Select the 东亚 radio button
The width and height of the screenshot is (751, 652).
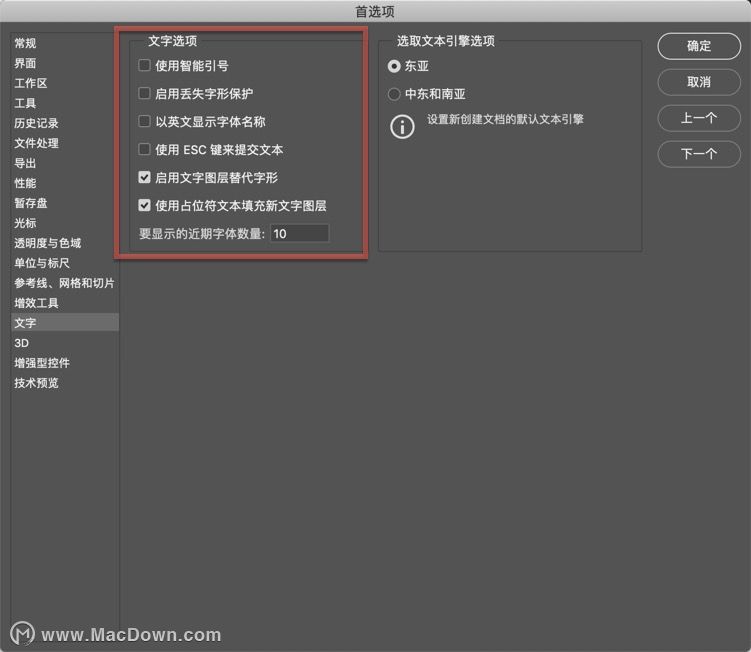(394, 66)
